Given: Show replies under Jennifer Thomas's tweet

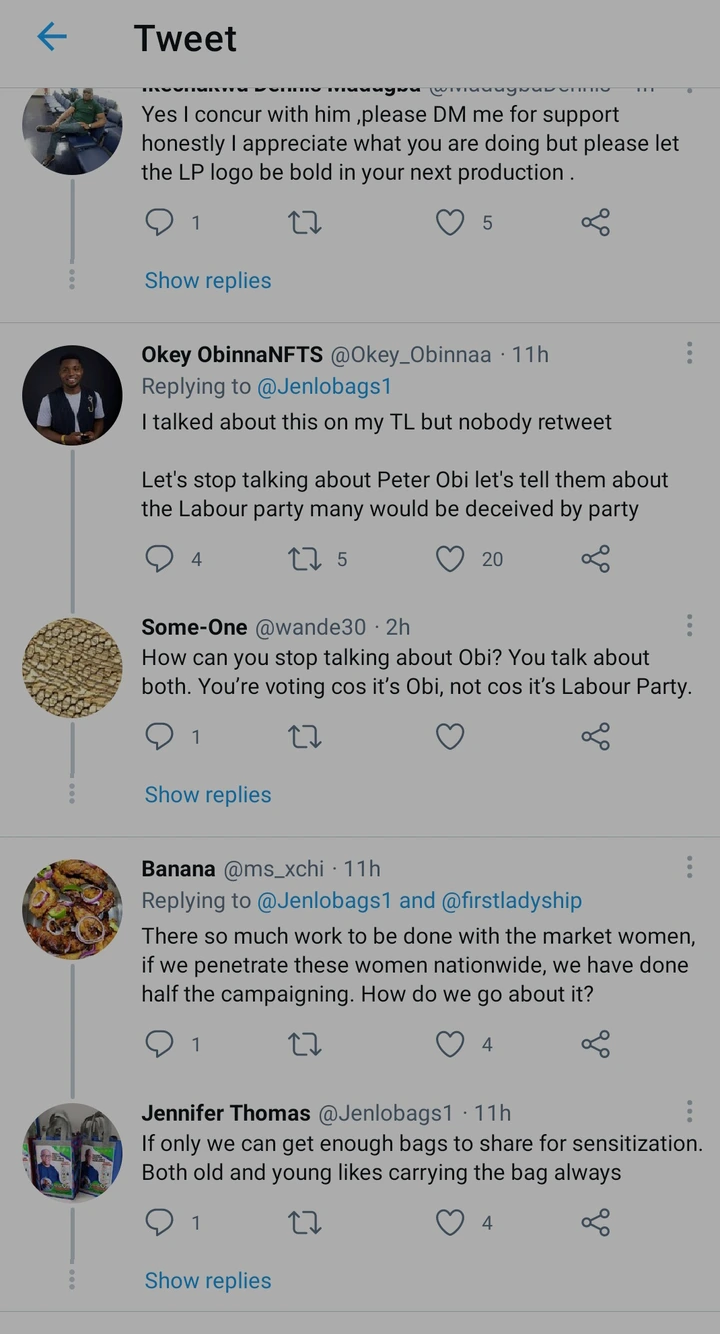Looking at the screenshot, I should [208, 1281].
